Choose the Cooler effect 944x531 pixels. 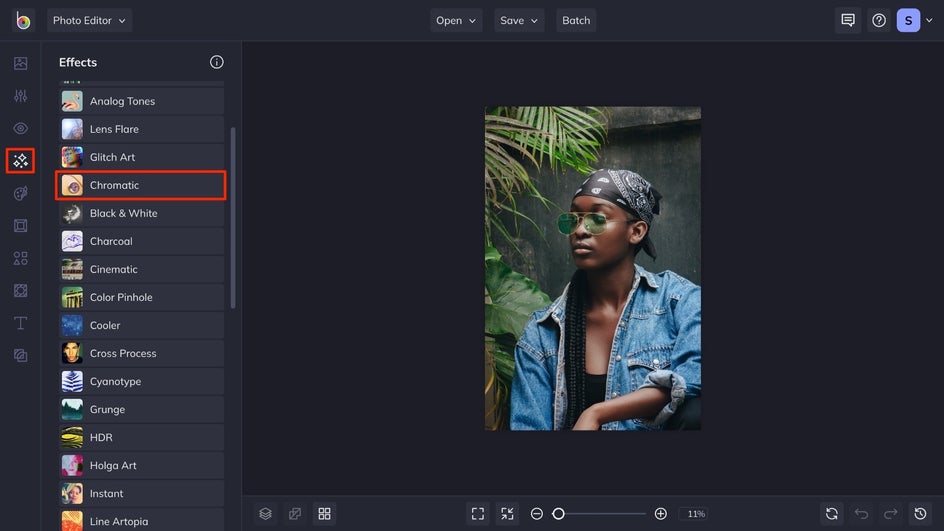pyautogui.click(x=141, y=325)
